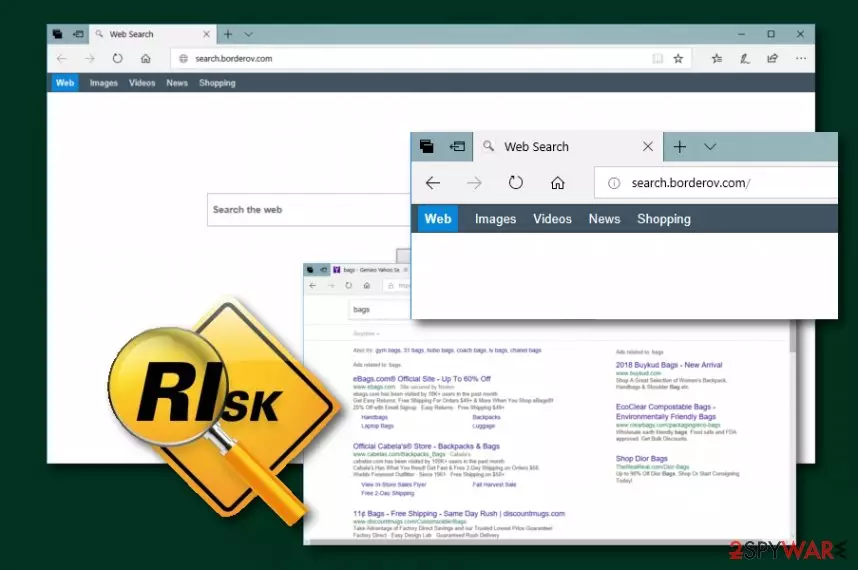Open a new tab with the plus in the overlay window

[680, 147]
